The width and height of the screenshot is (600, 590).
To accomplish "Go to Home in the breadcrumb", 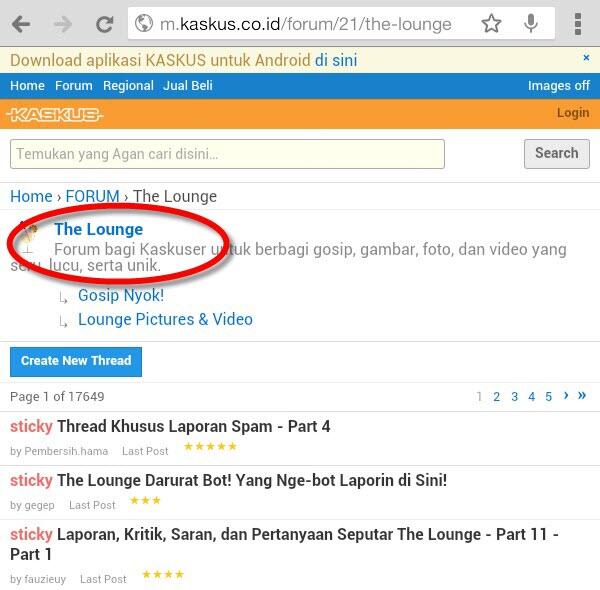I will [31, 196].
